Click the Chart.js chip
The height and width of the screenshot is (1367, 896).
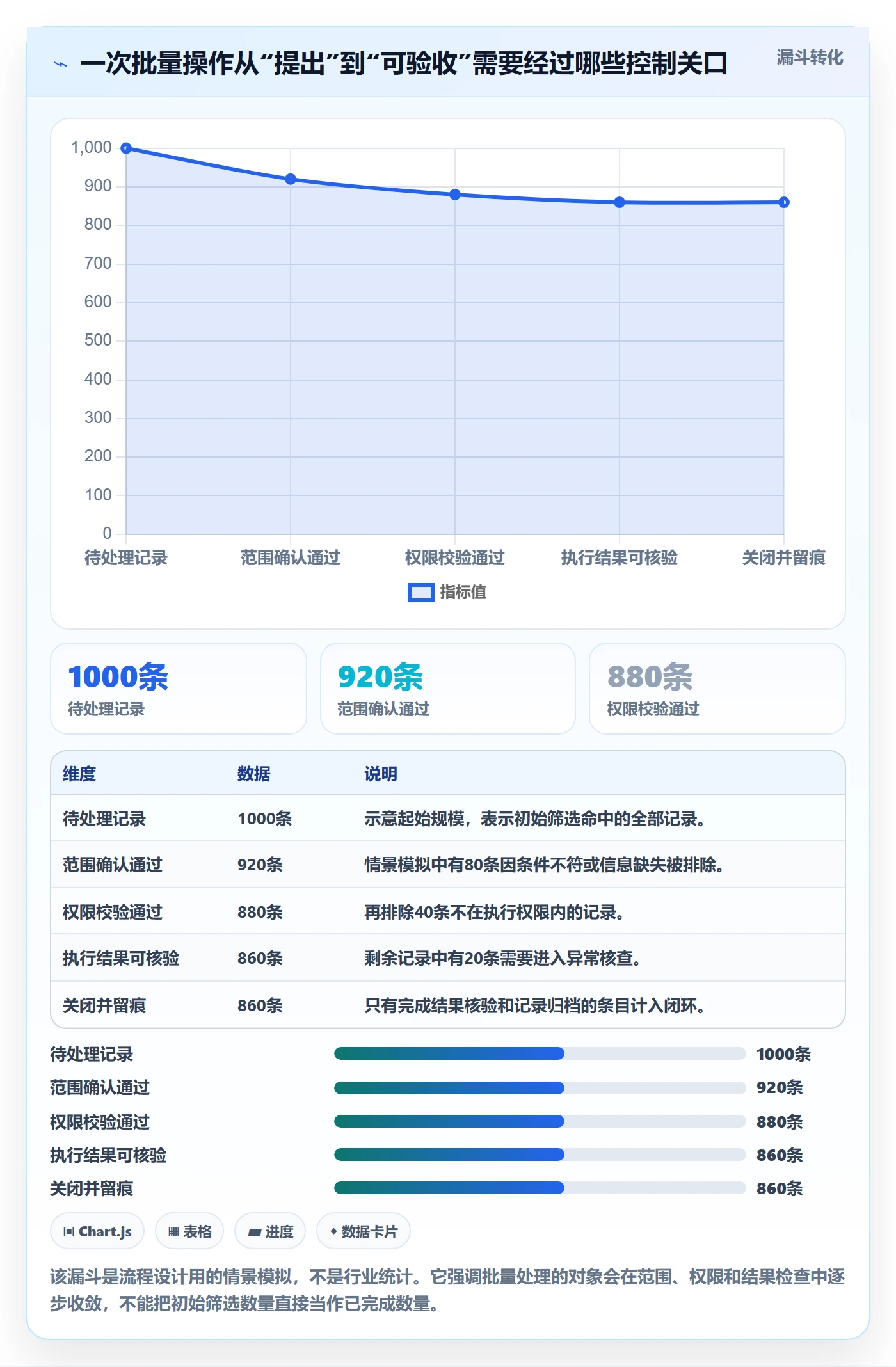click(x=97, y=1231)
